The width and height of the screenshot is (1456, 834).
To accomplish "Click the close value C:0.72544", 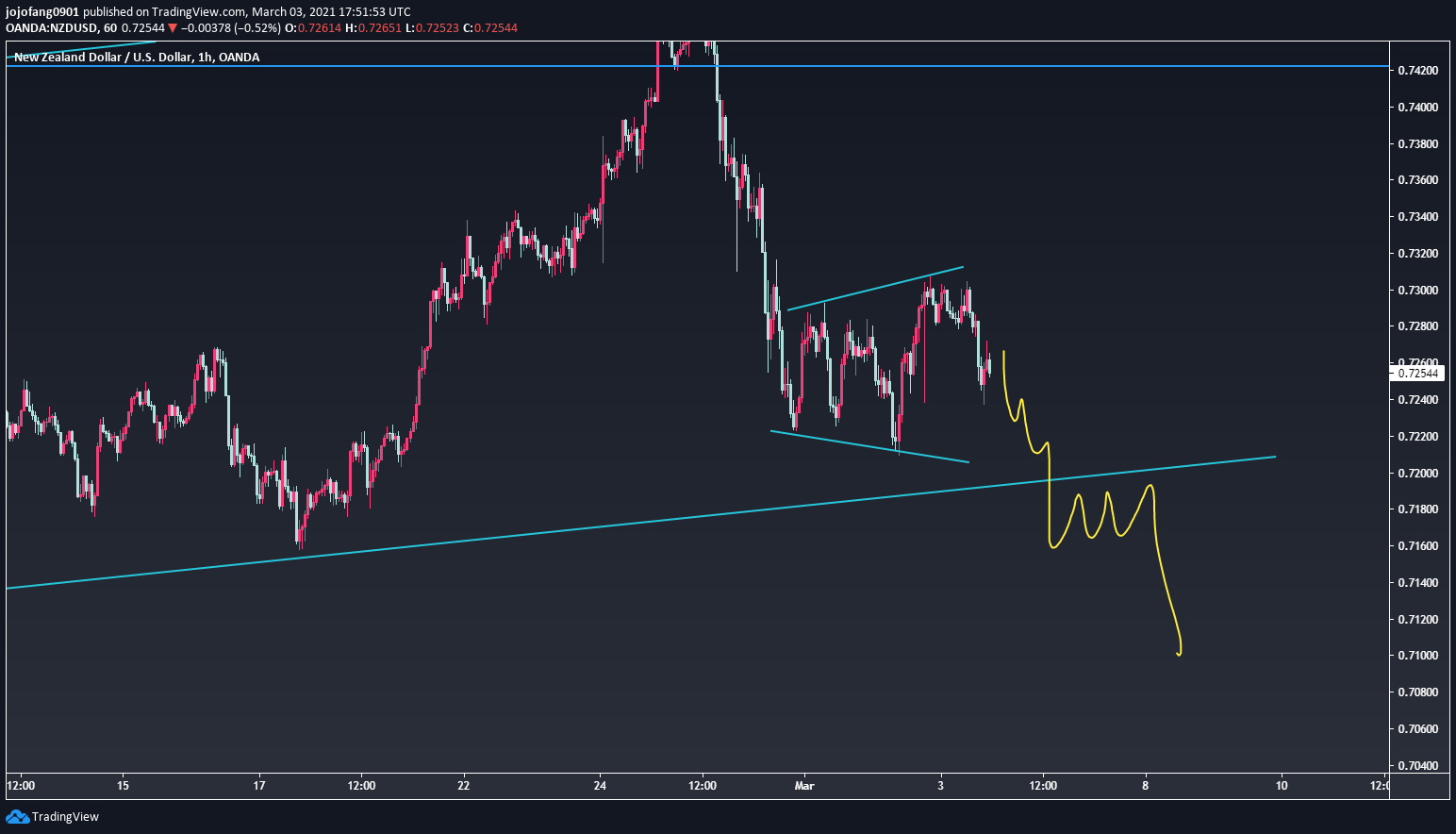I will (490, 28).
